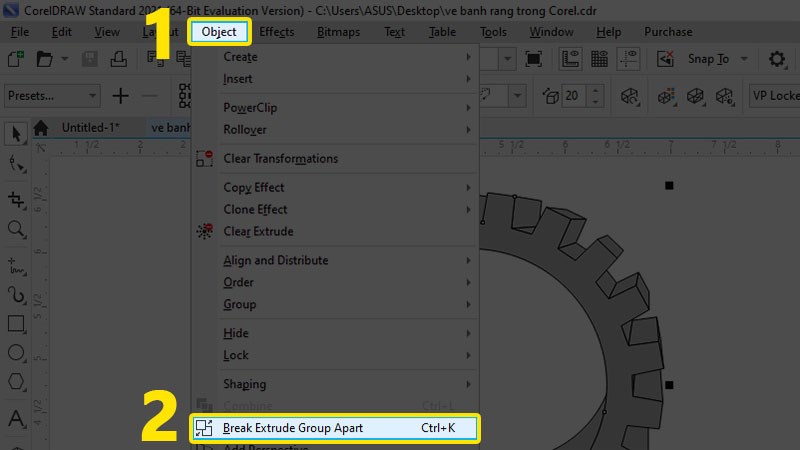Open the Effects menu
800x450 pixels.
[x=277, y=32]
